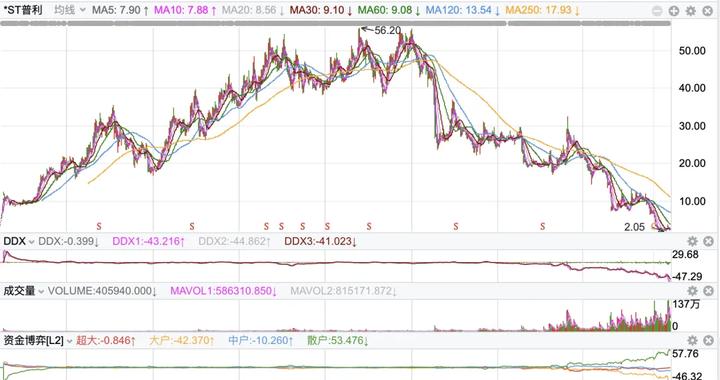
Task: Click the *ST普利 stock name
Action: pos(23,10)
